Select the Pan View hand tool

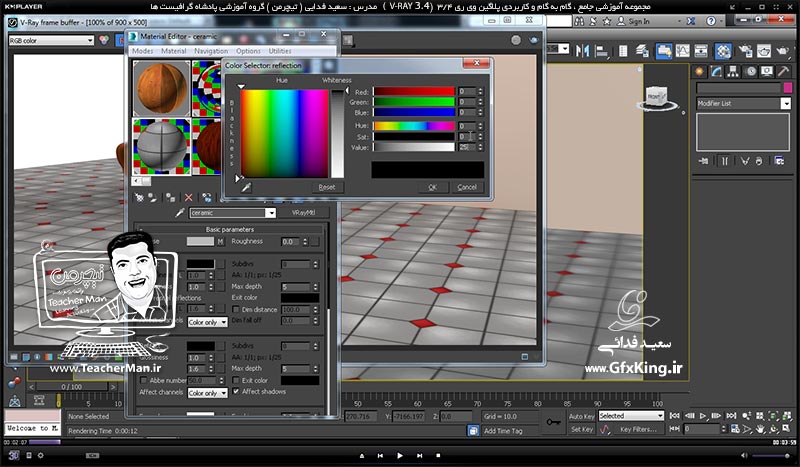tap(761, 429)
